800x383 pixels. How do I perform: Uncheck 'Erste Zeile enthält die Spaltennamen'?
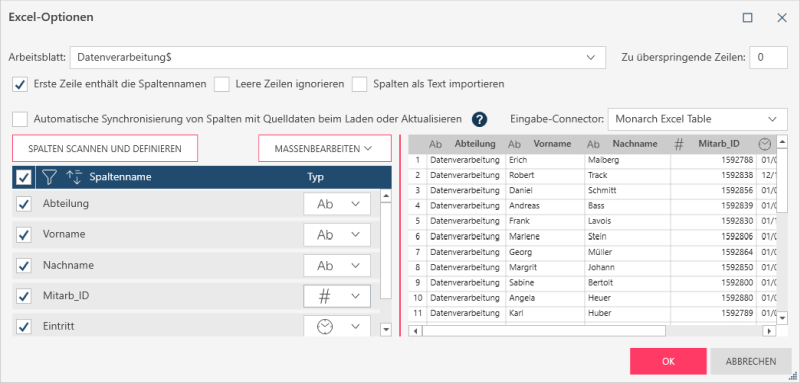pyautogui.click(x=20, y=84)
